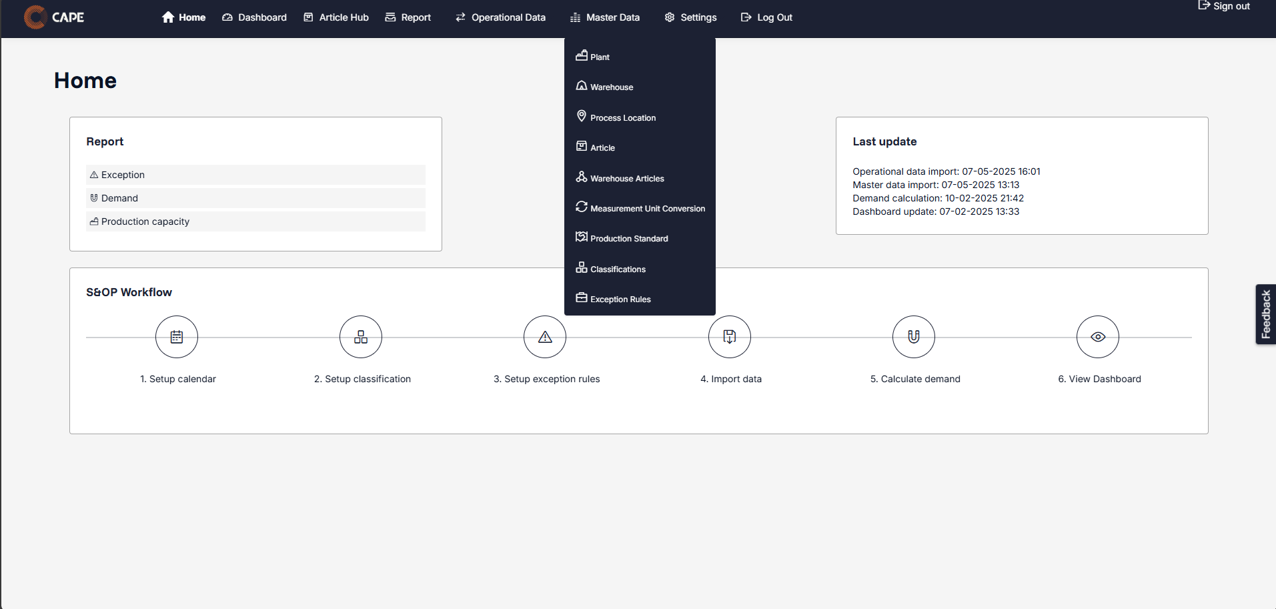1276x609 pixels.
Task: Click the calendar icon for Setup calendar
Action: [x=177, y=337]
